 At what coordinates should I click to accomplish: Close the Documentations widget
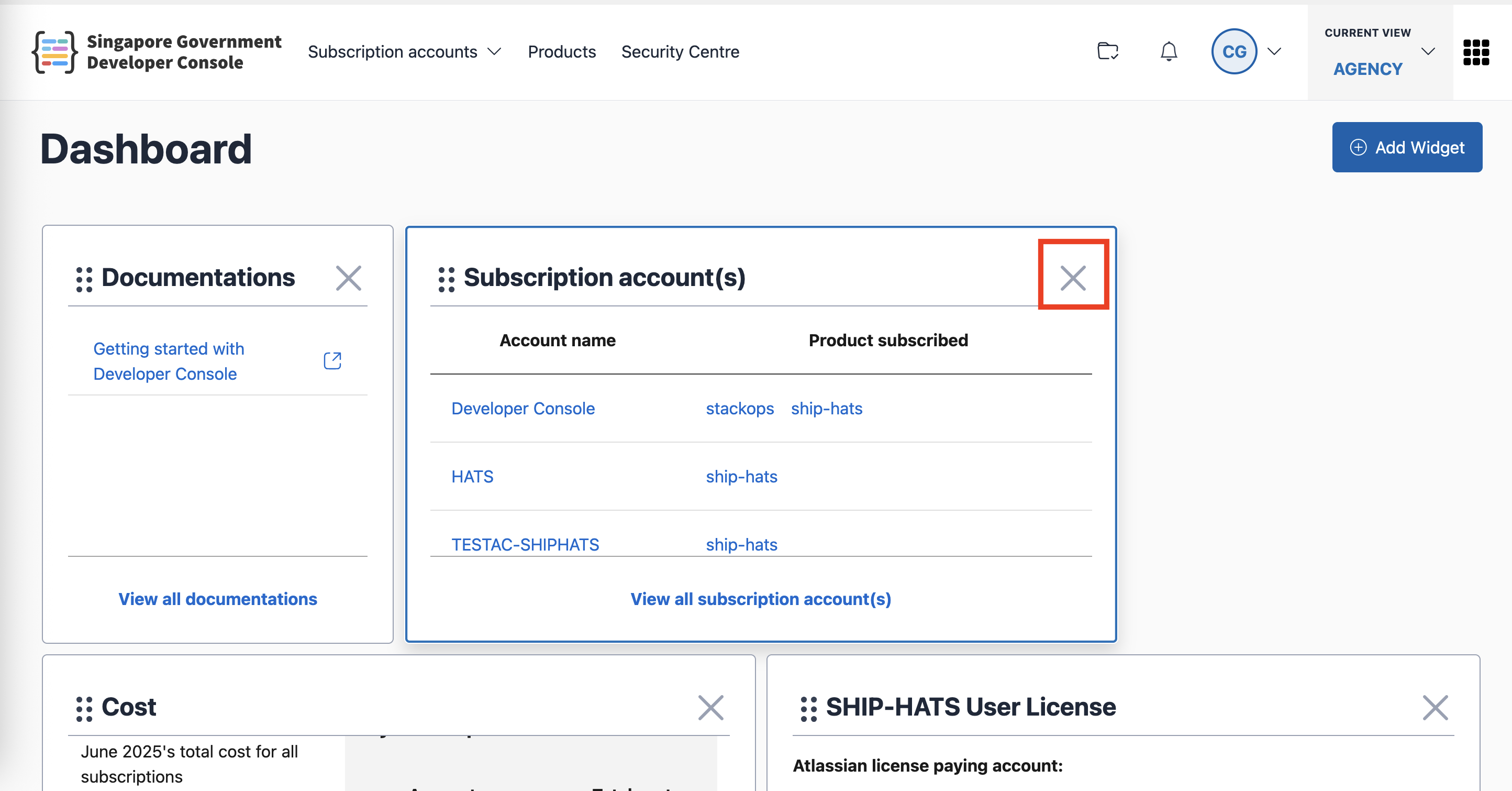(x=349, y=278)
